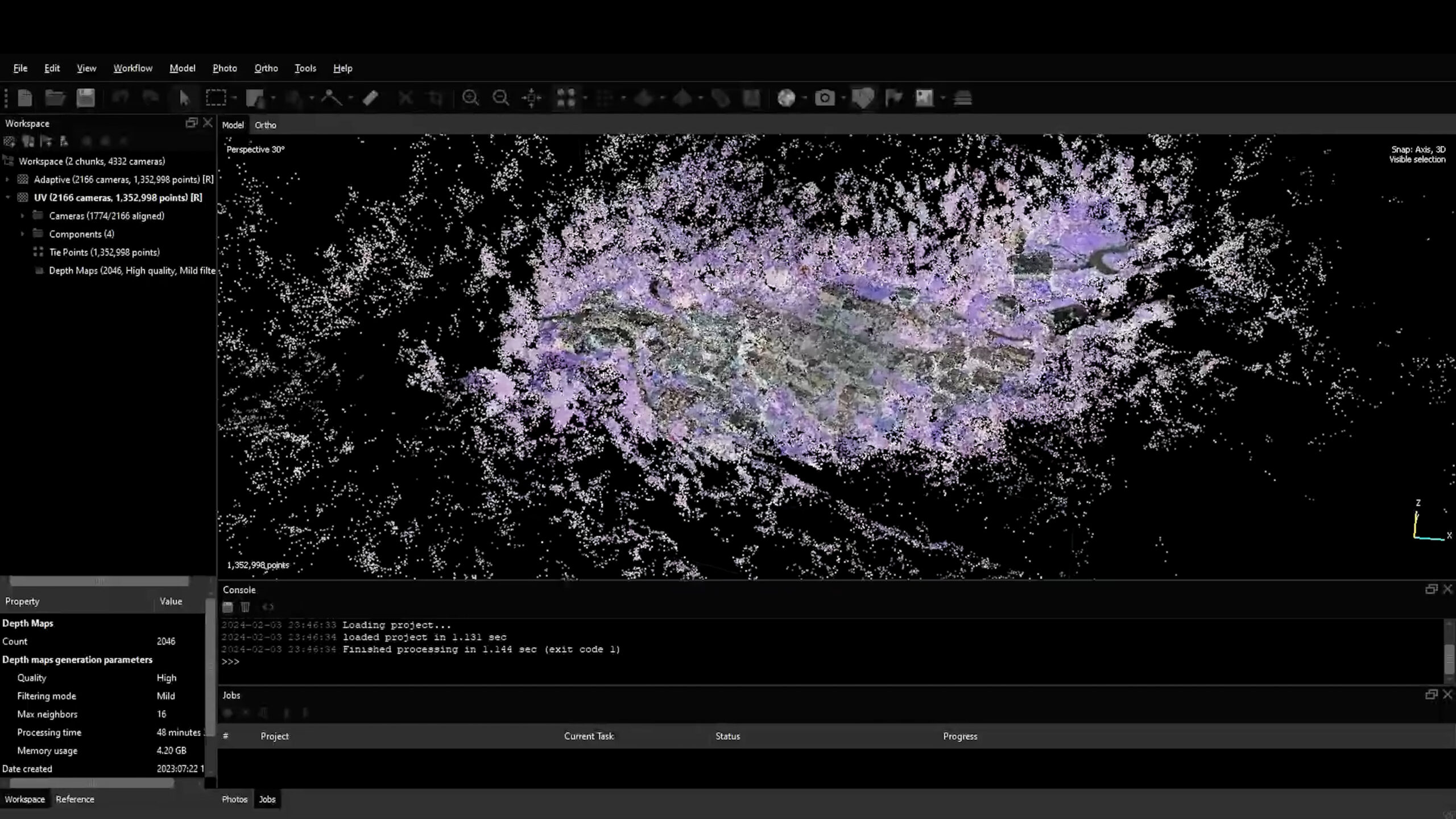Open the Reference pane tab

coord(75,799)
